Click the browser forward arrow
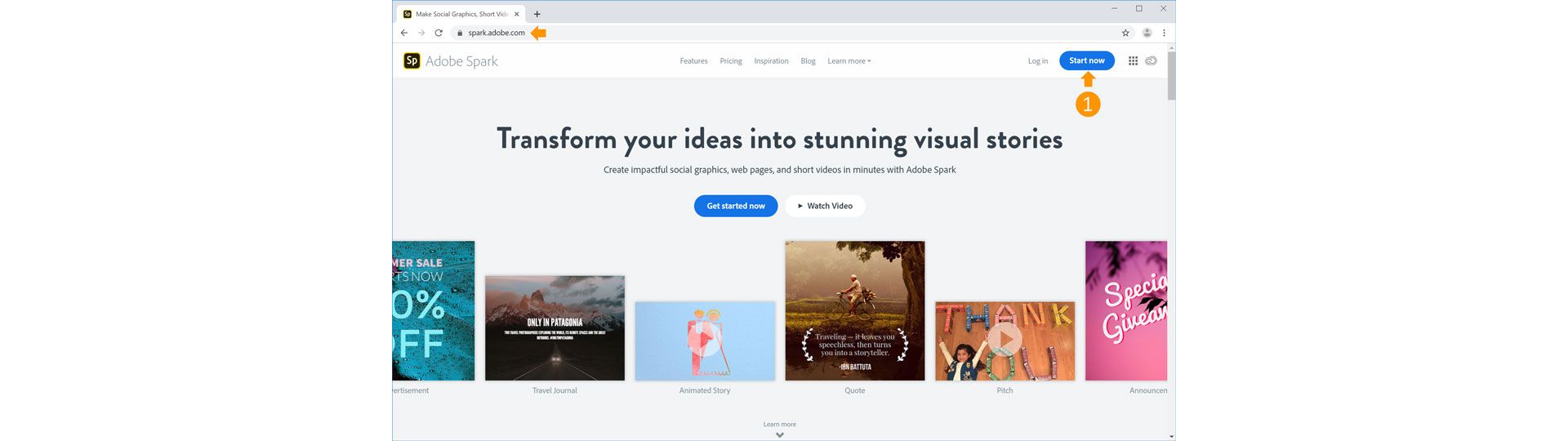This screenshot has width=1568, height=441. (x=421, y=33)
